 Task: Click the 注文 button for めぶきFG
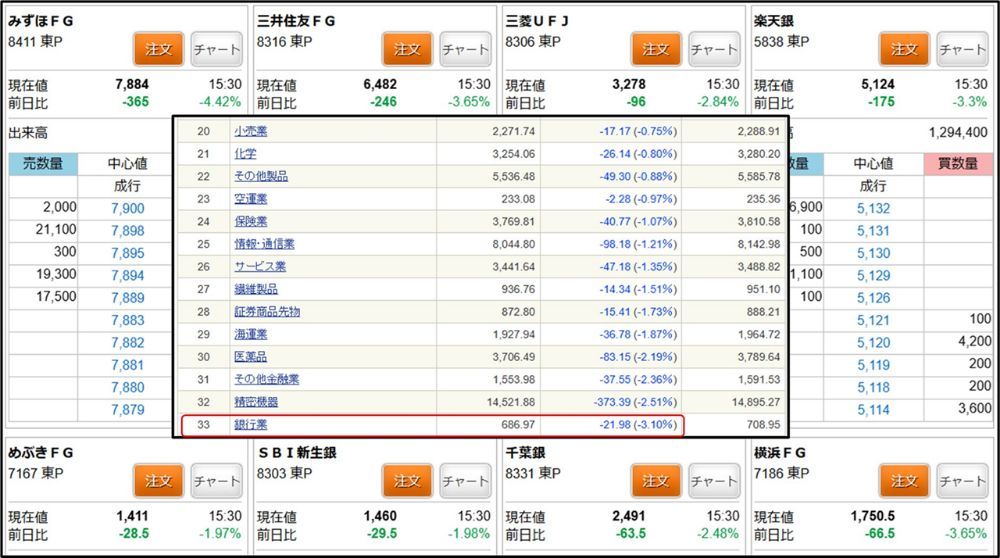159,481
